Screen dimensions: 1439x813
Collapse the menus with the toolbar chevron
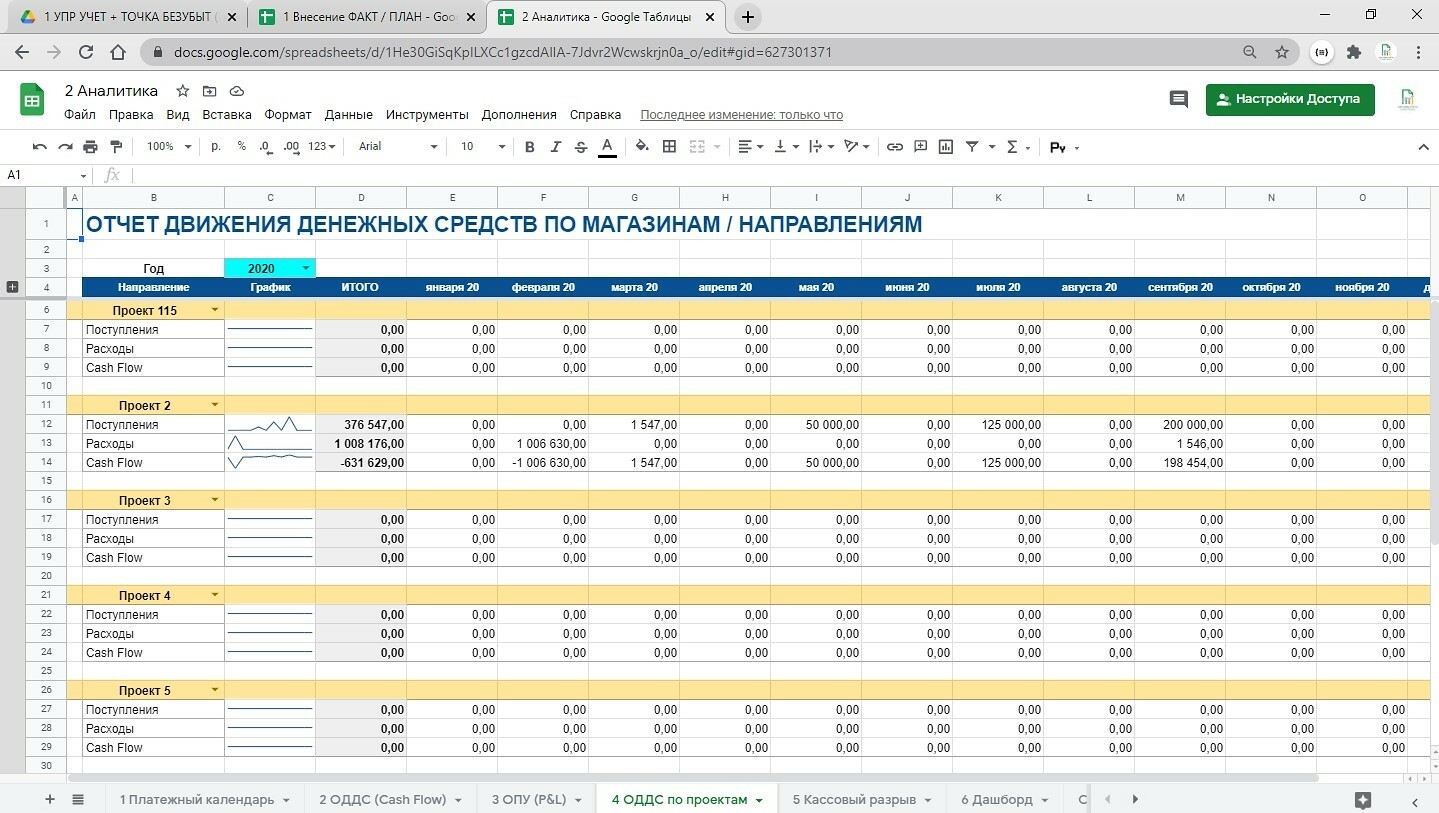(x=1424, y=147)
